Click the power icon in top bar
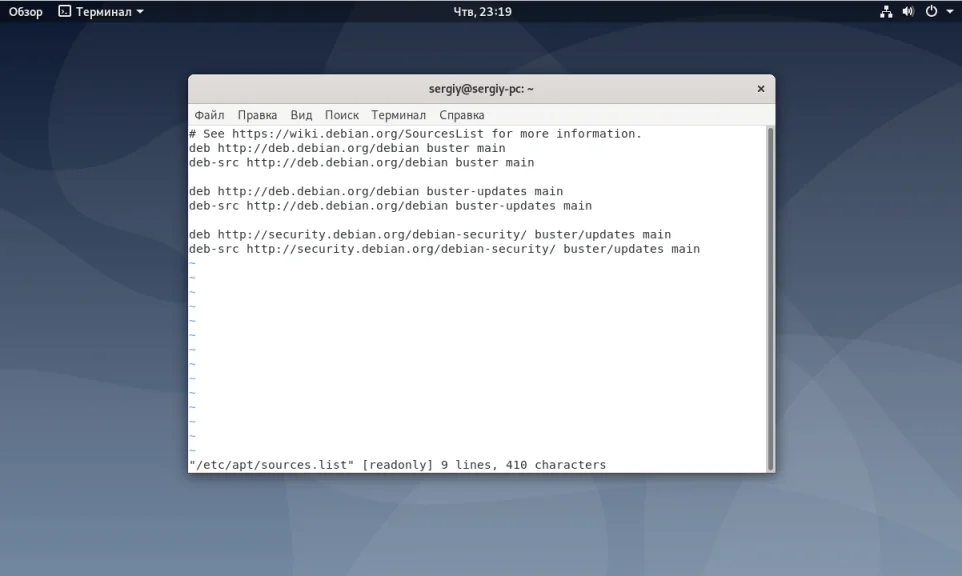The height and width of the screenshot is (576, 962). pyautogui.click(x=931, y=12)
